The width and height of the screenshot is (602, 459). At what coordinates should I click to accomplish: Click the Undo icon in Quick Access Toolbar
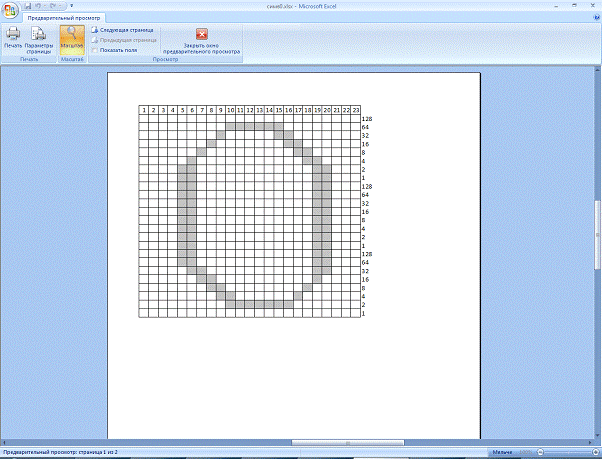(x=40, y=5)
